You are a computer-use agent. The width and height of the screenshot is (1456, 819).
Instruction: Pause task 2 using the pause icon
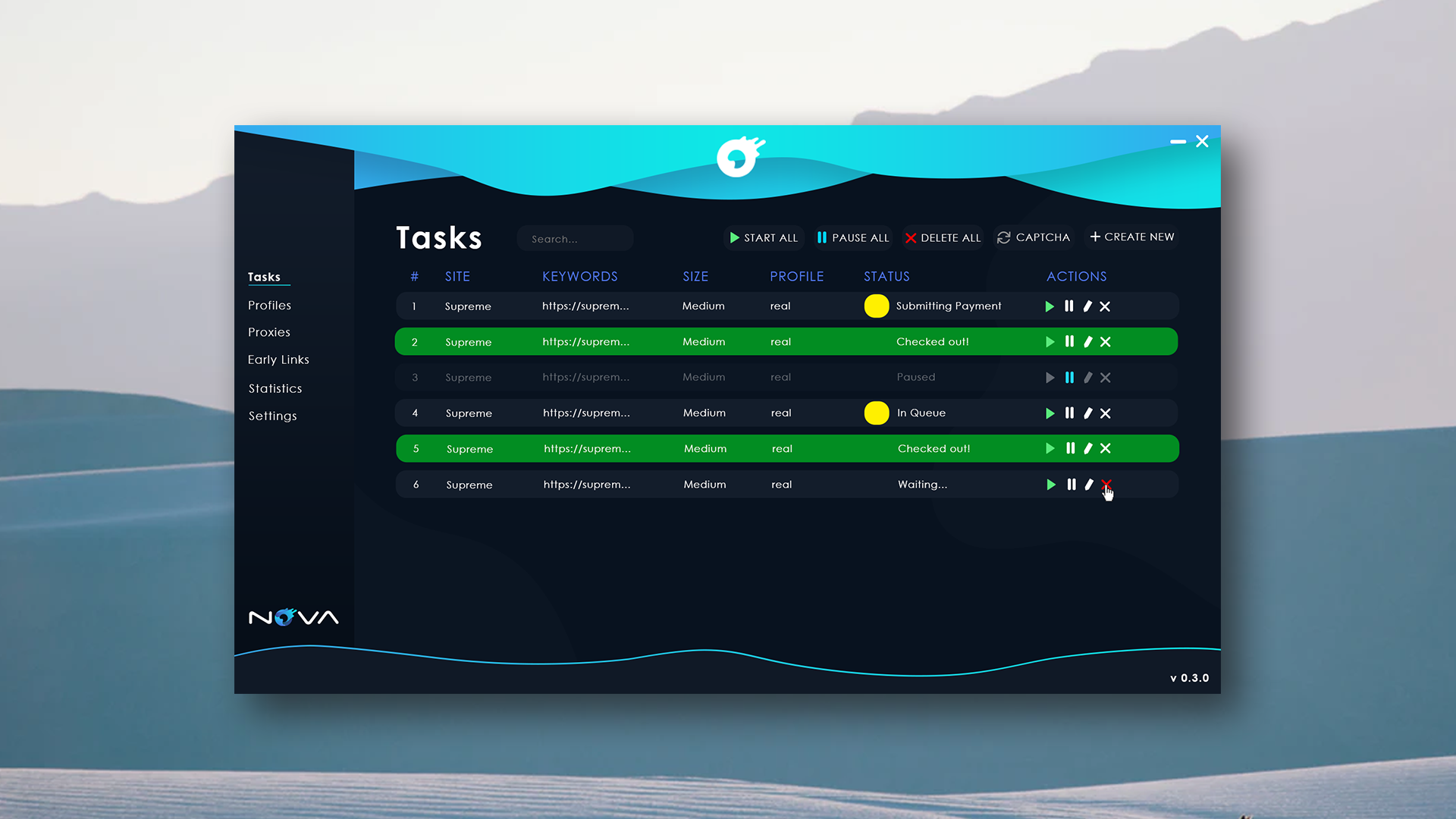click(x=1069, y=342)
